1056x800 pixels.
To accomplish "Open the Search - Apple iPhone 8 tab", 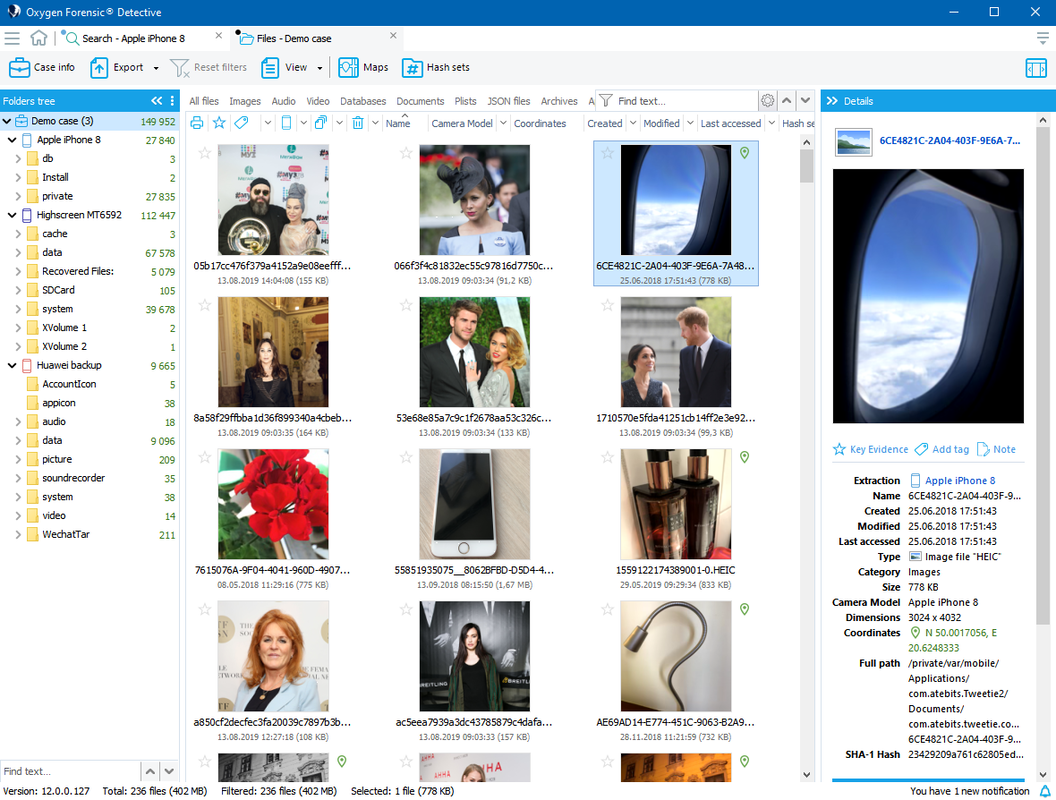I will tap(133, 38).
